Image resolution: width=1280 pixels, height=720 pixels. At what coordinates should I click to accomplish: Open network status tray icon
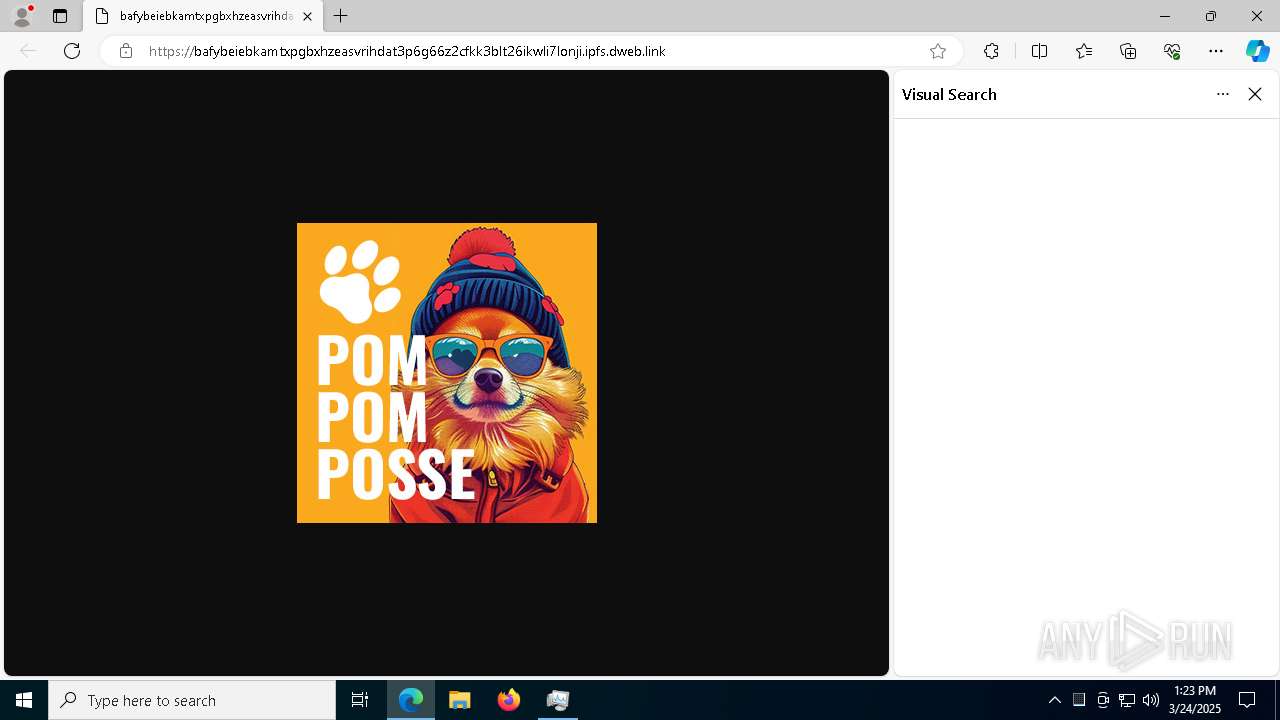point(1127,700)
